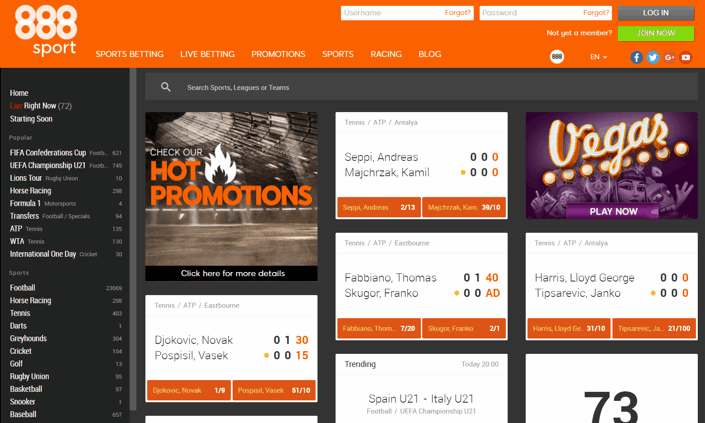
Task: Select Darts in Sports list
Action: click(66, 326)
